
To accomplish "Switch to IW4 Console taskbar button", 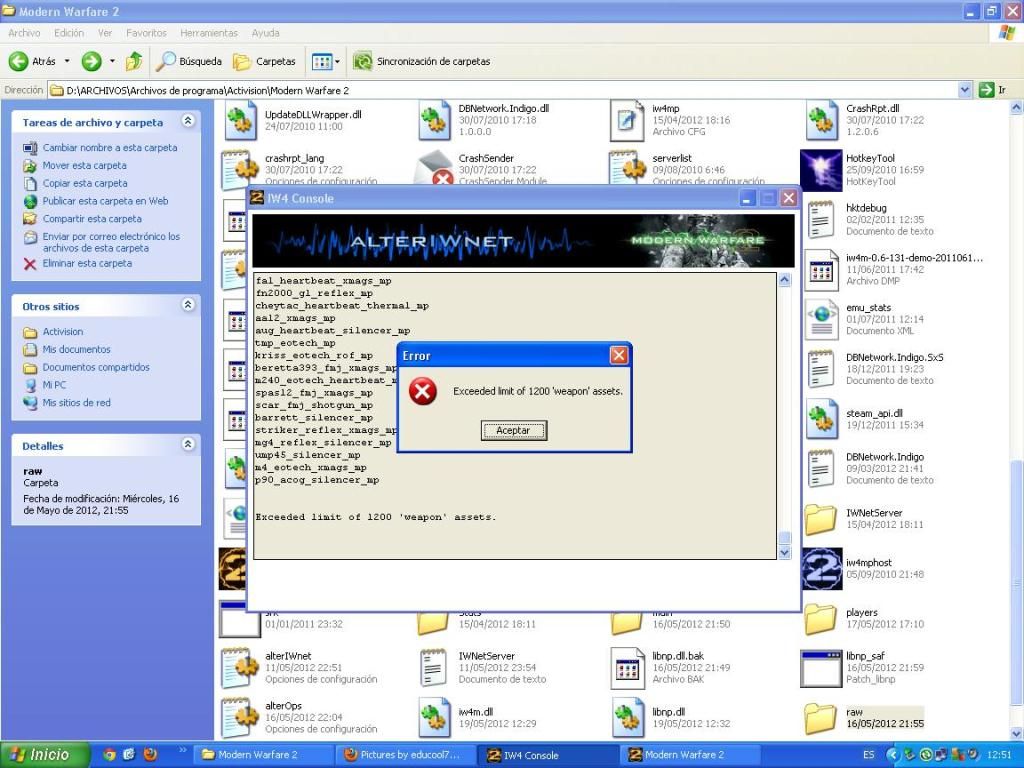I will [547, 755].
